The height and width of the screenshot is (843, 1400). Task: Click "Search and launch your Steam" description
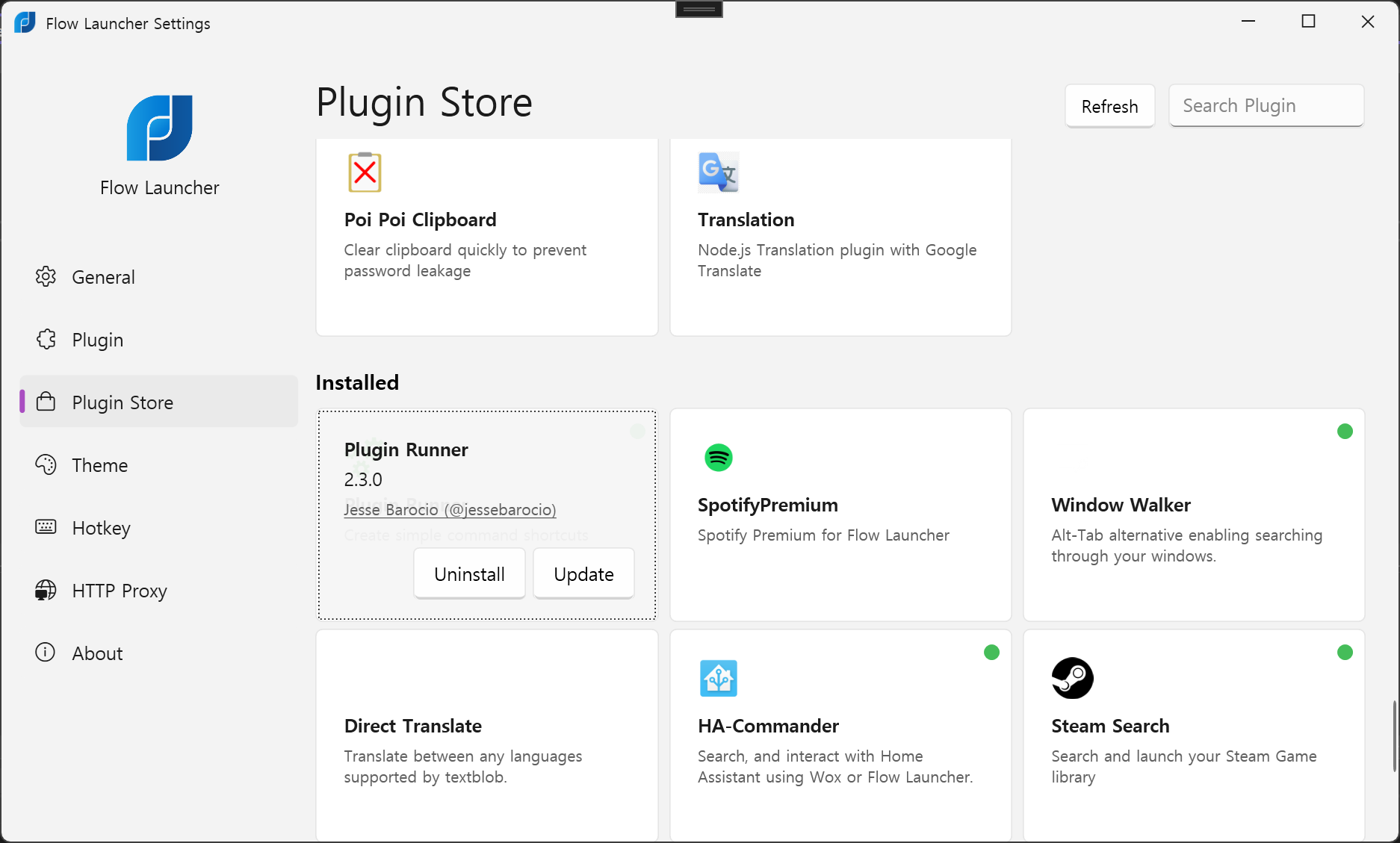click(1183, 766)
